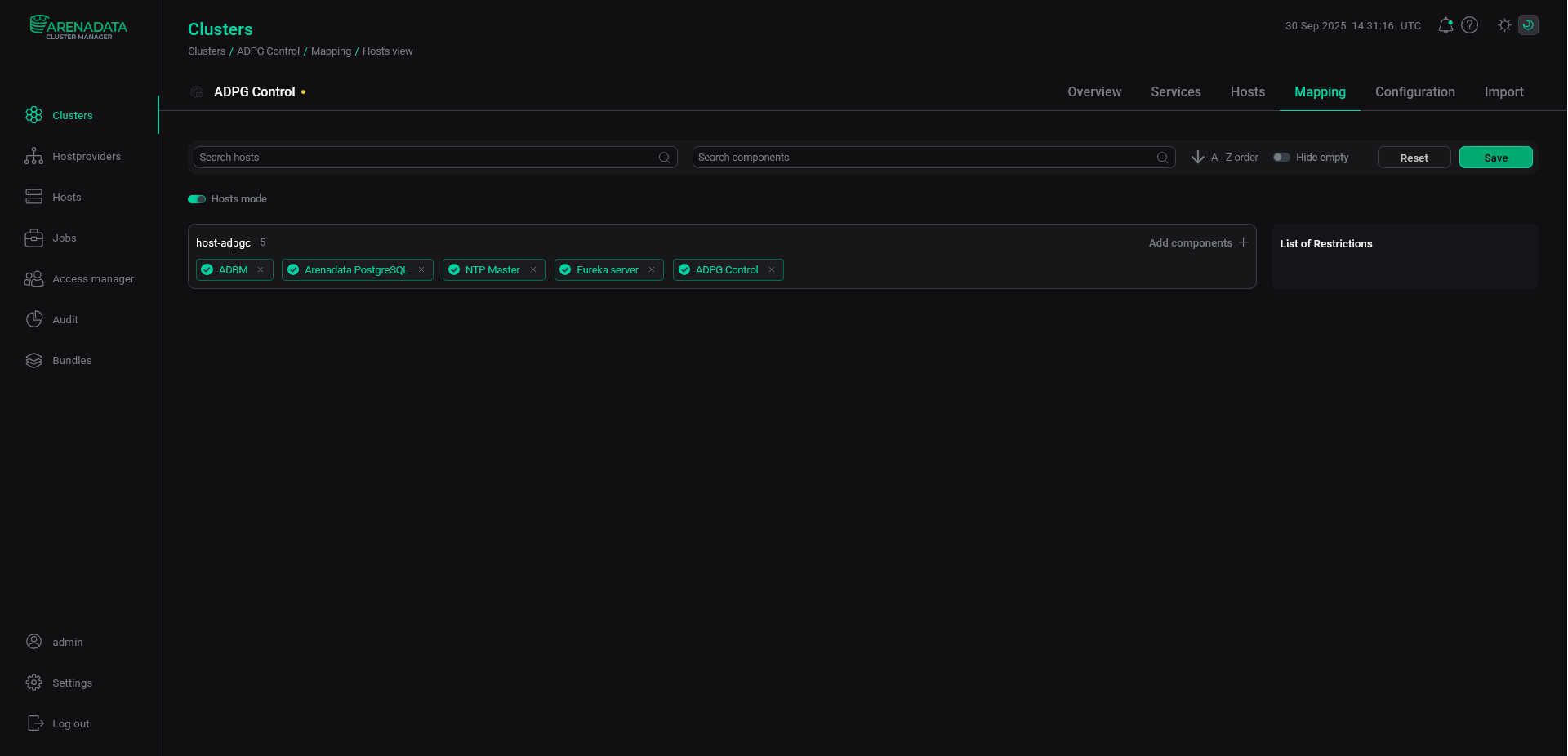The image size is (1568, 756).
Task: Switch to the Services tab
Action: point(1175,91)
